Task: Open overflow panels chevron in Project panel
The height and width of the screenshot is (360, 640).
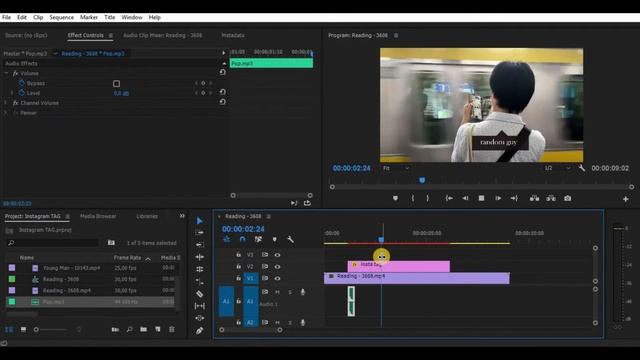Action: (182, 216)
